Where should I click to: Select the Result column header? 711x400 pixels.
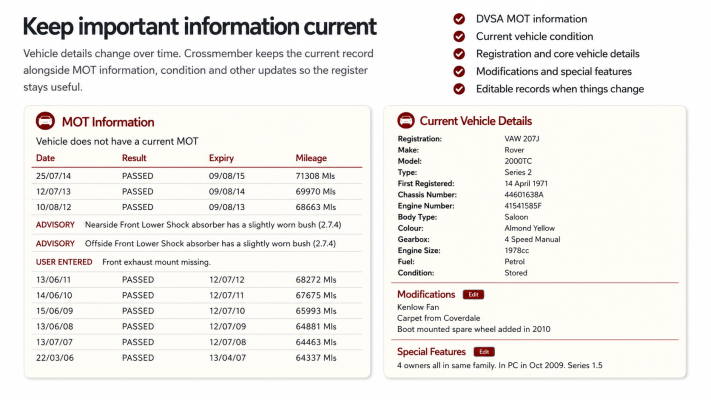134,158
